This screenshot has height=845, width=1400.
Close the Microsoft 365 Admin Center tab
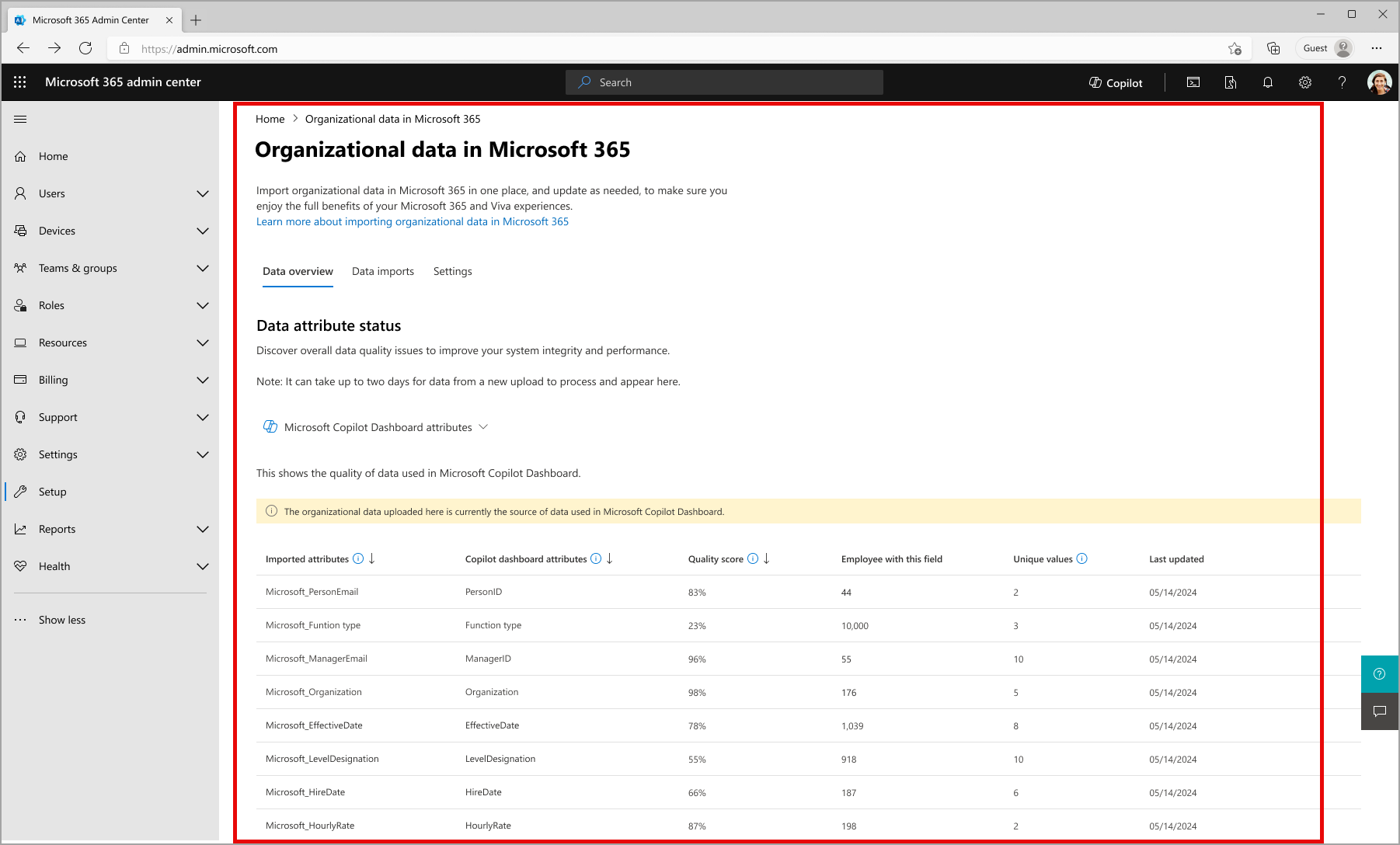(x=169, y=20)
